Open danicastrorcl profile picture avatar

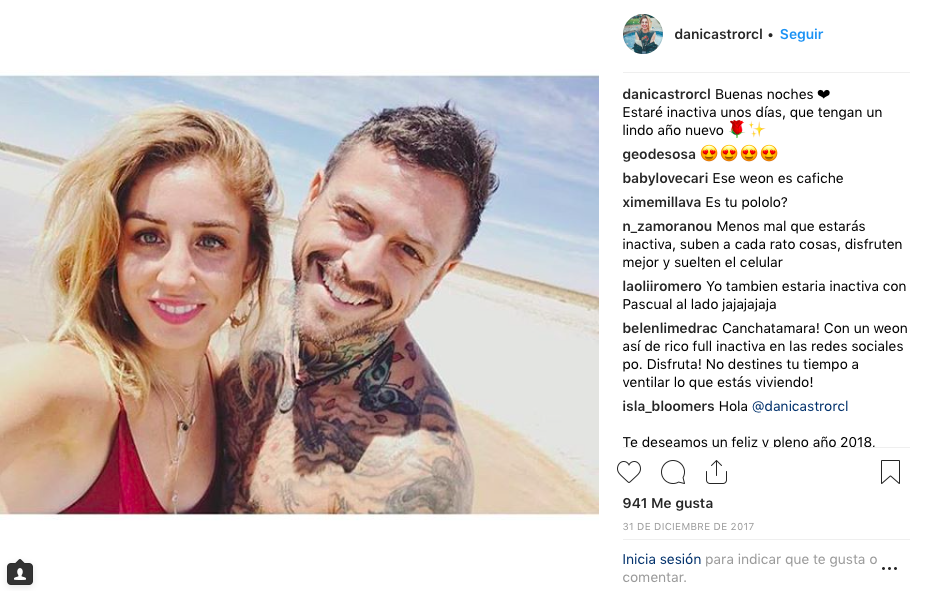(643, 34)
